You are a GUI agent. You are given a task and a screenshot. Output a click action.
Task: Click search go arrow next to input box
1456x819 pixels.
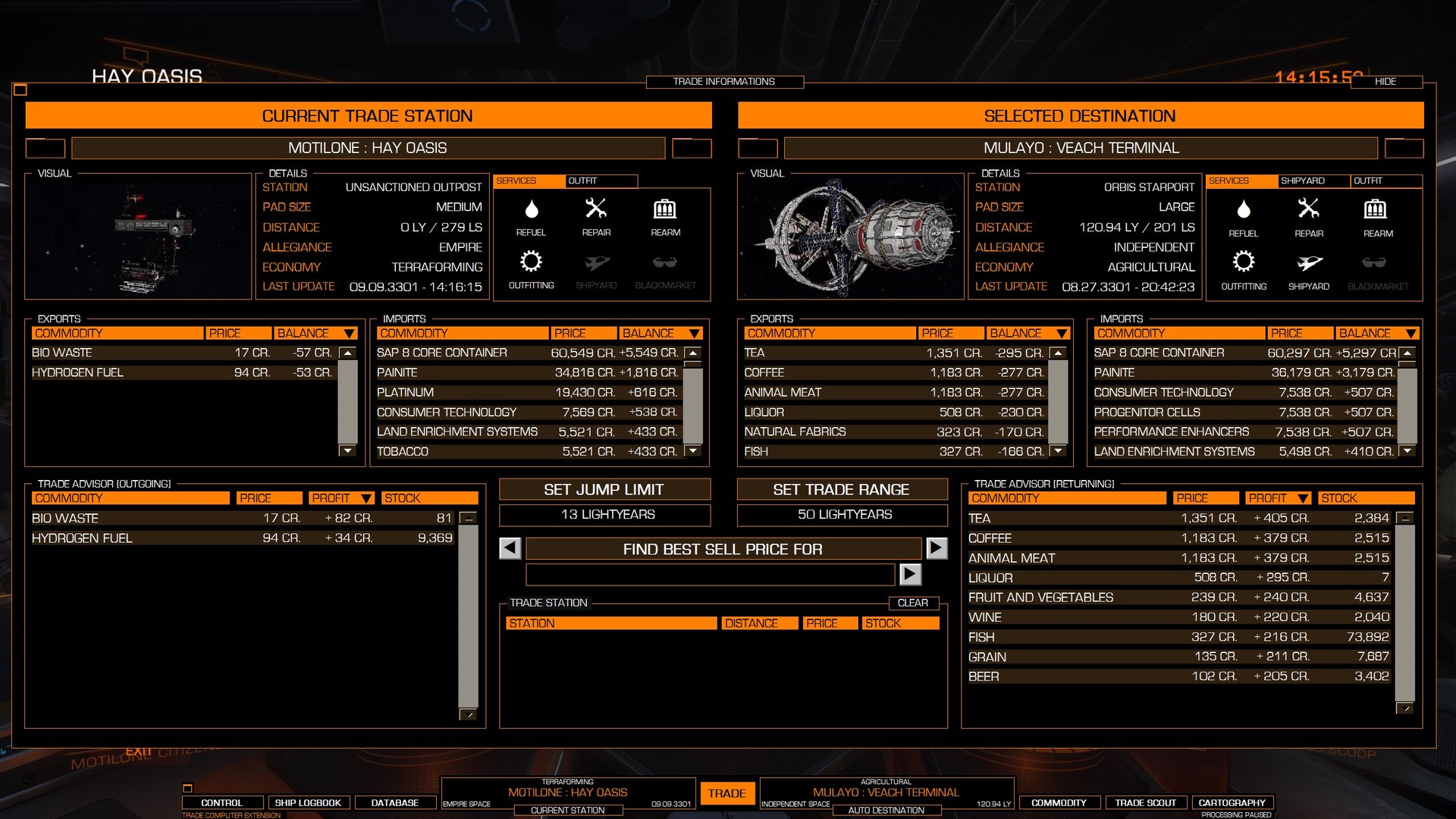[911, 574]
